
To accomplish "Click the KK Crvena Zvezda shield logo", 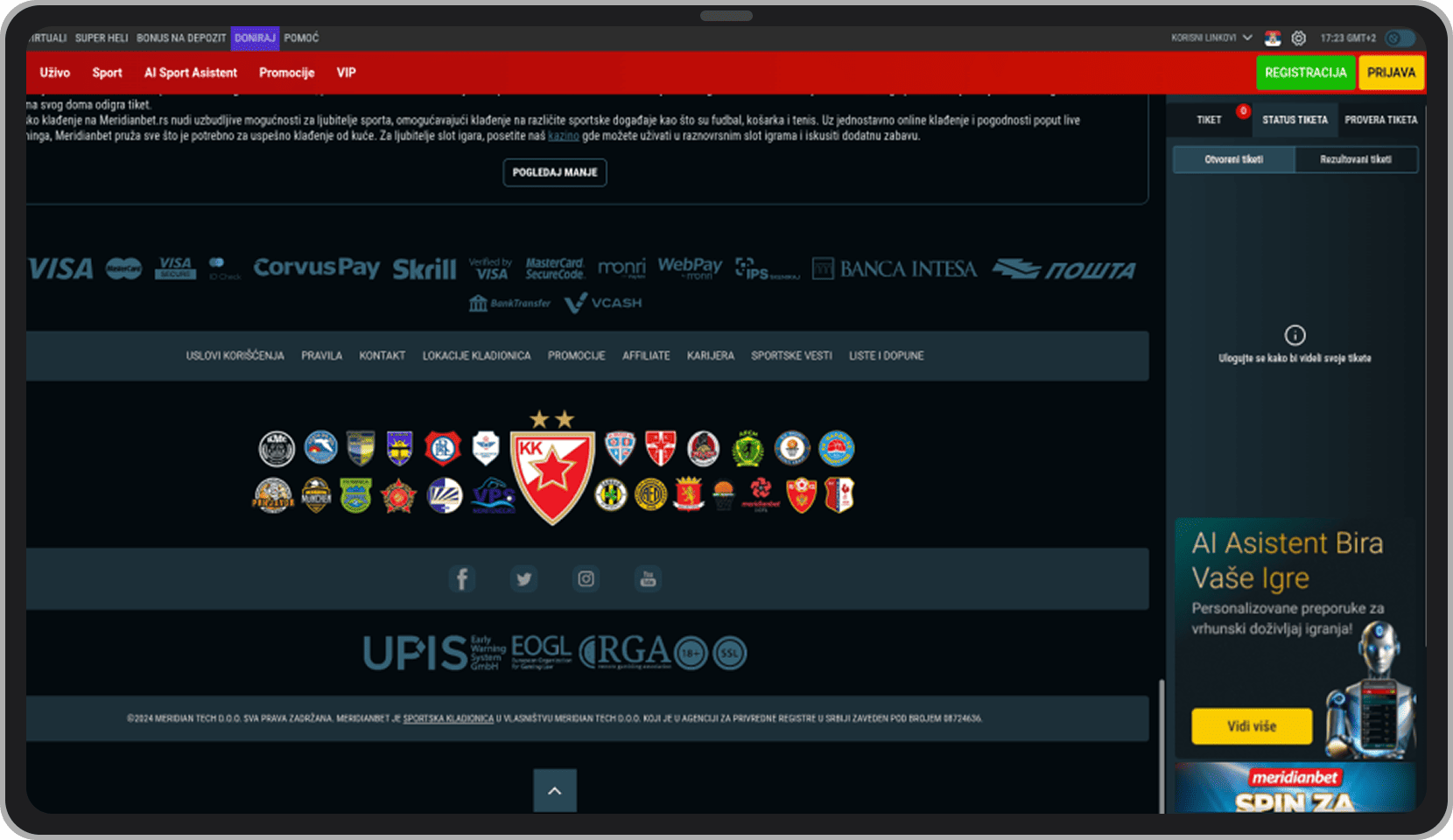I will [x=552, y=468].
